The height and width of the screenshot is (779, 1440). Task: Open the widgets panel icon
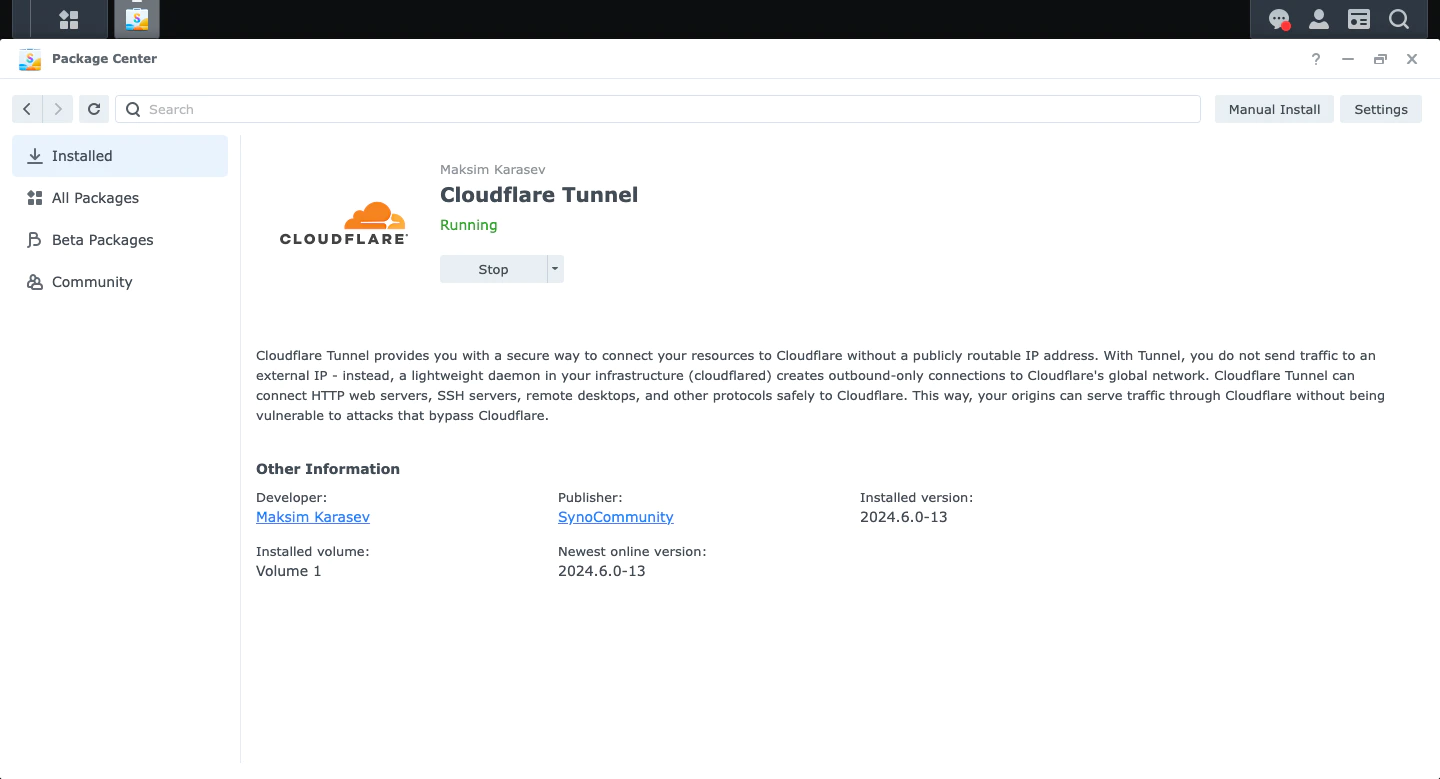(1359, 19)
